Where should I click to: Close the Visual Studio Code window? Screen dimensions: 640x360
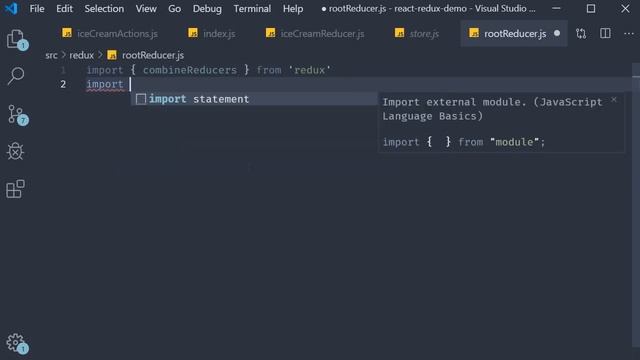tap(625, 9)
